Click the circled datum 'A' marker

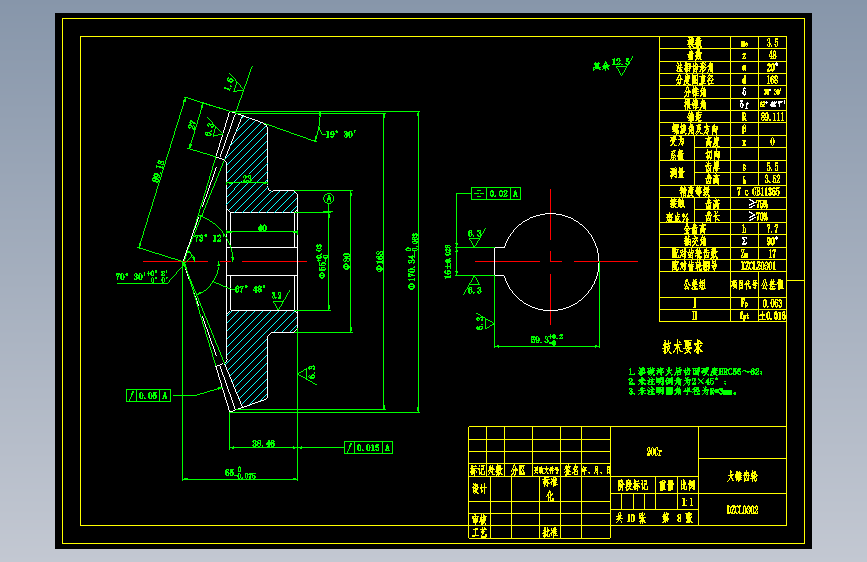[x=328, y=199]
